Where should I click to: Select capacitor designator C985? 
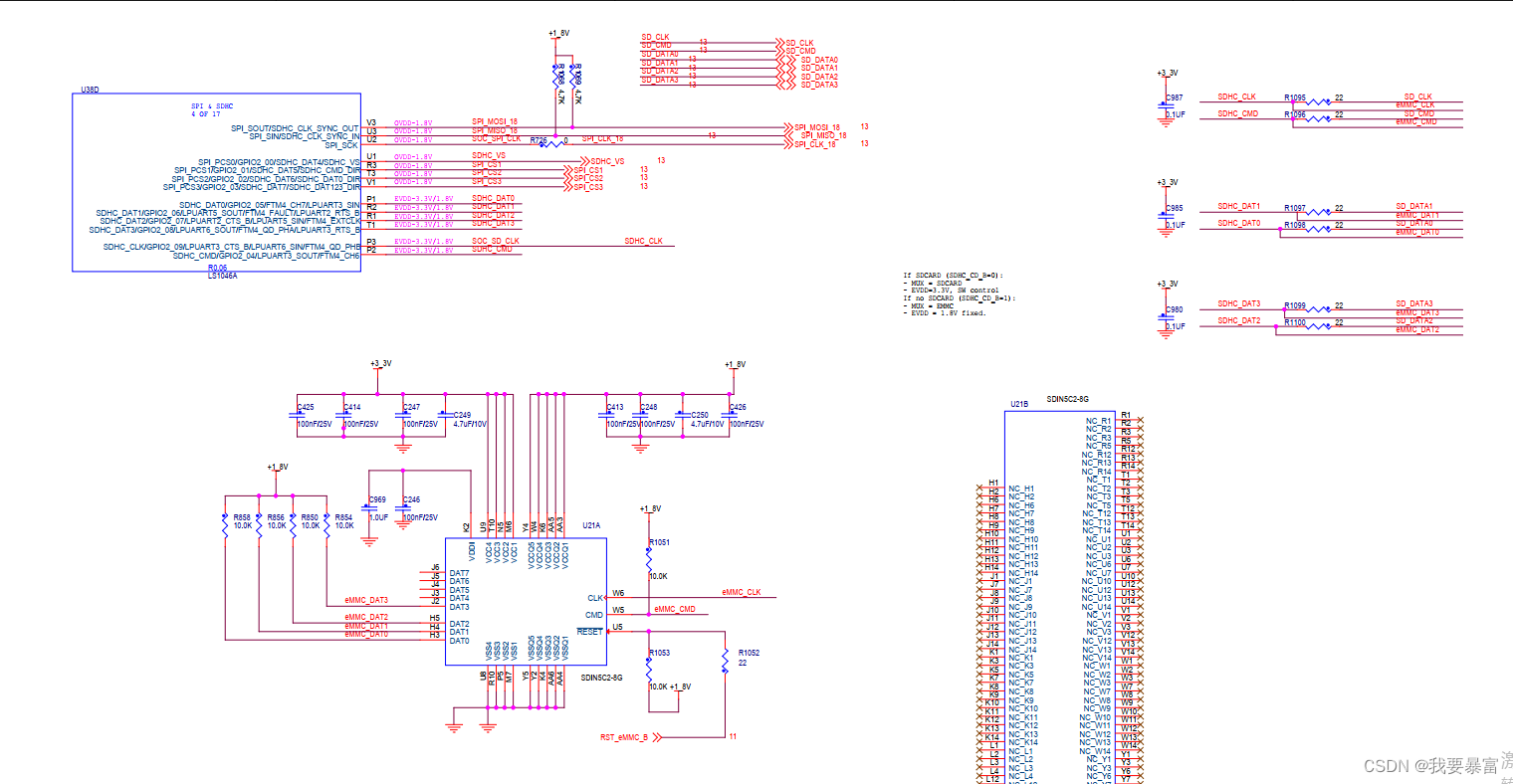1175,209
